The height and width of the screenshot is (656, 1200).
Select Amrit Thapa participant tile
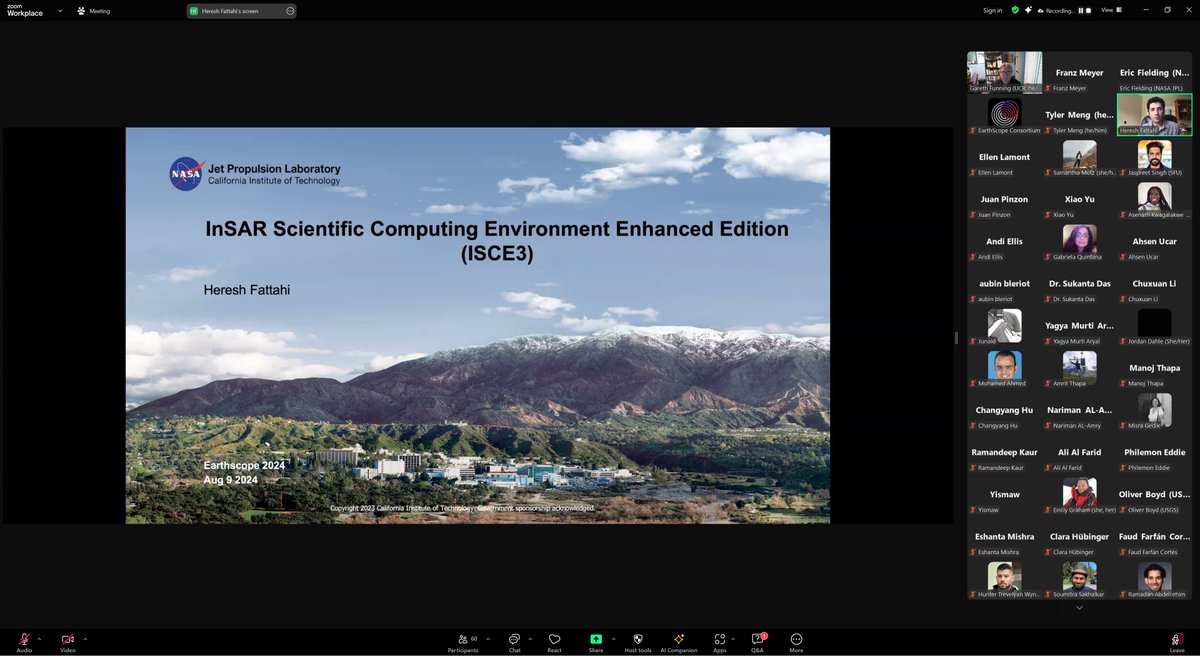click(x=1079, y=368)
